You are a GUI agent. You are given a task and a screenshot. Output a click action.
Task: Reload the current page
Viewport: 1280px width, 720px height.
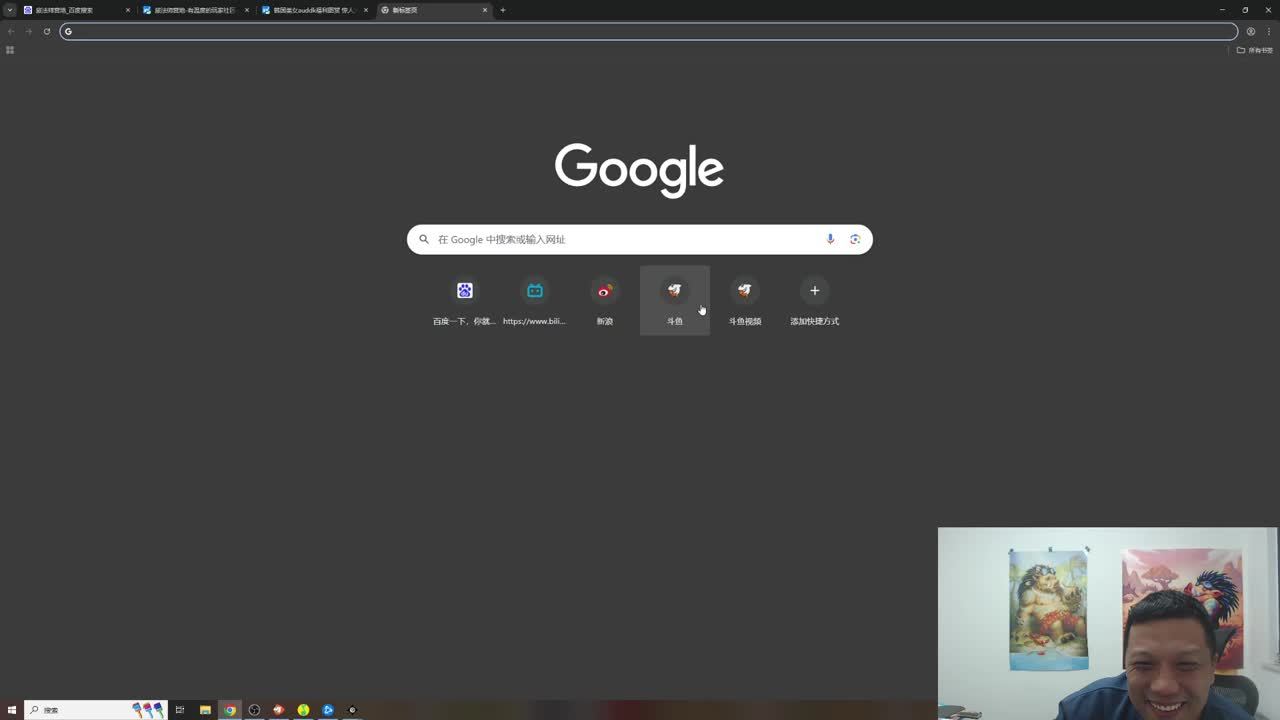click(46, 31)
